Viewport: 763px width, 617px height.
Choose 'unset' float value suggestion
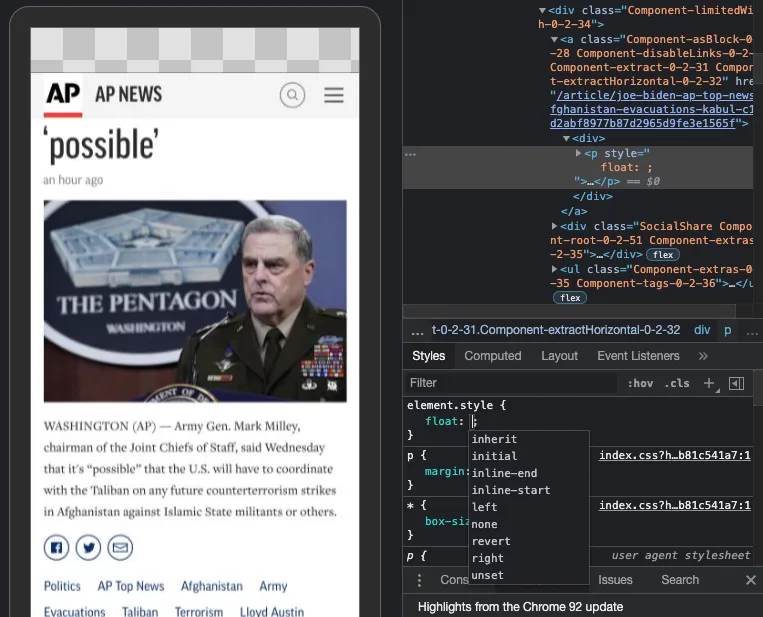[529, 576]
